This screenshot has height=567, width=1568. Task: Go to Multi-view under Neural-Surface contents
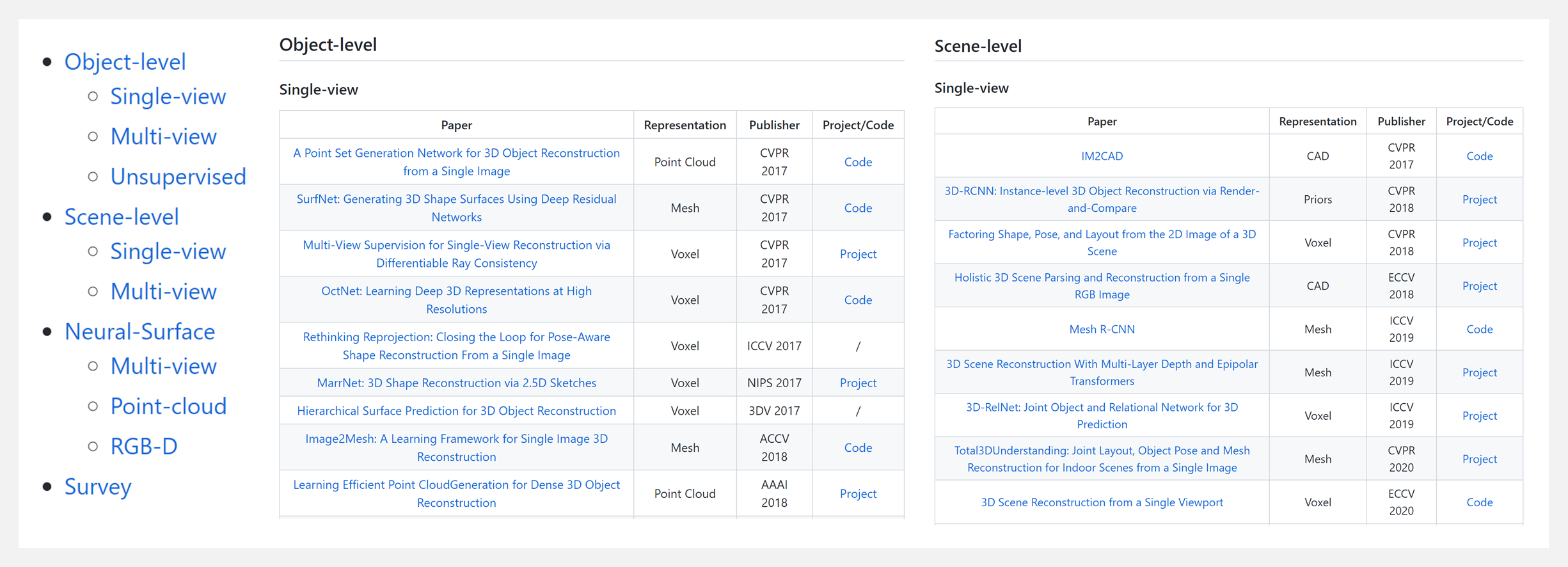164,366
